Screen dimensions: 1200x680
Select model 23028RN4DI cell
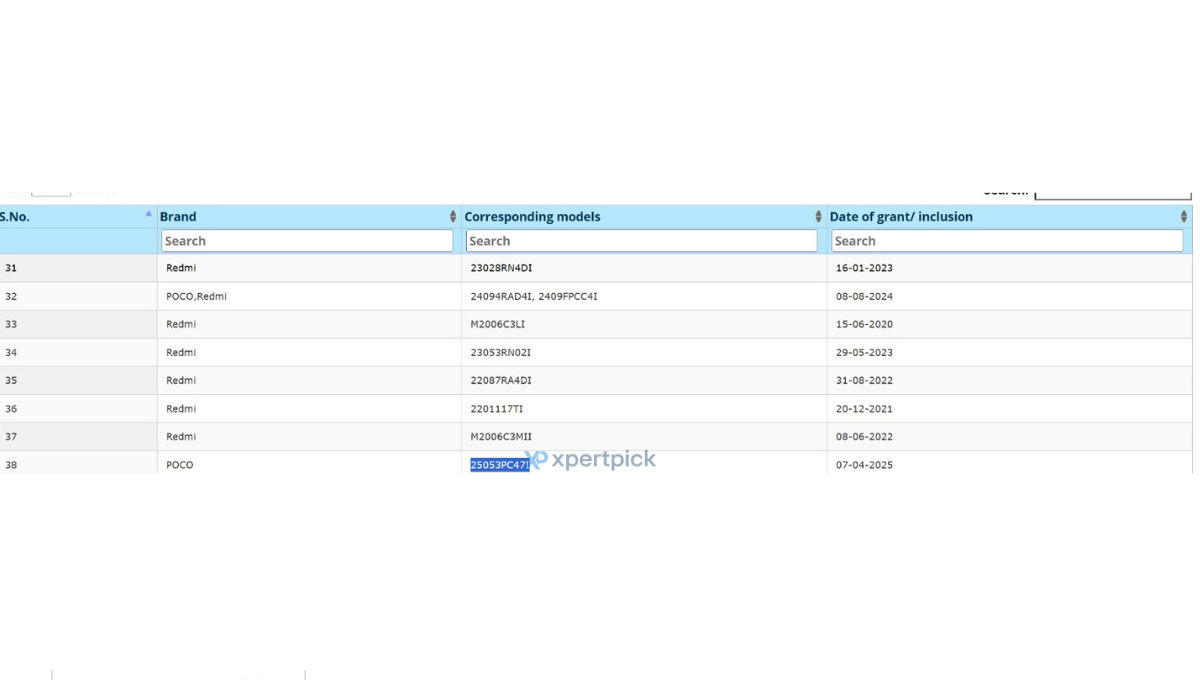click(x=501, y=268)
